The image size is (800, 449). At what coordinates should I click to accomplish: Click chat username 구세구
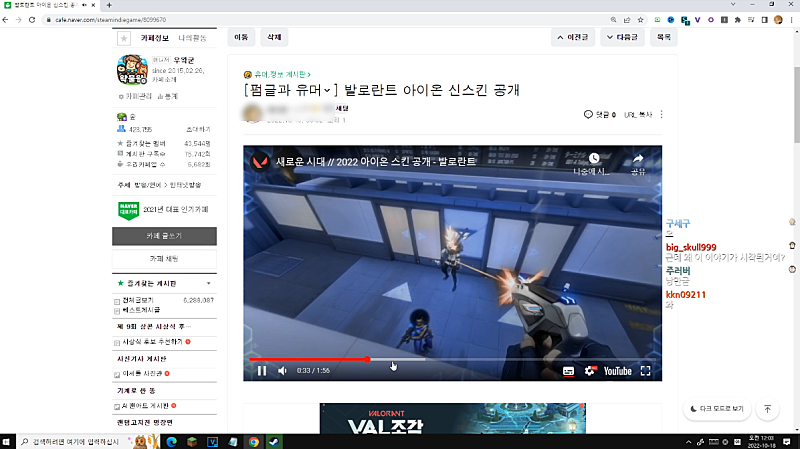coord(678,223)
